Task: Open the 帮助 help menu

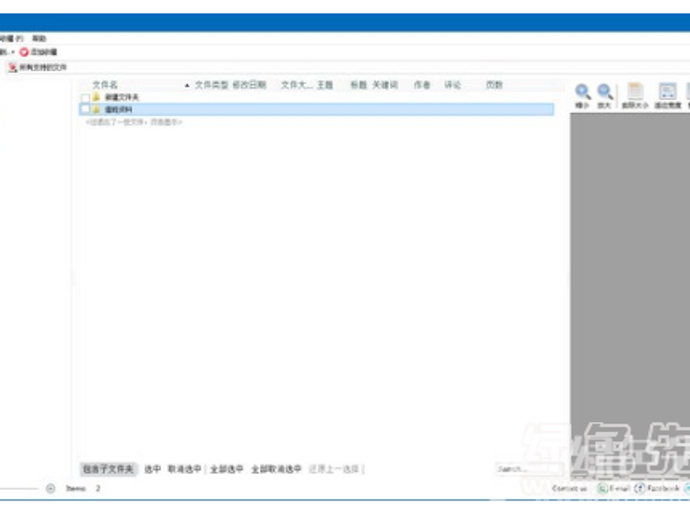Action: point(39,39)
